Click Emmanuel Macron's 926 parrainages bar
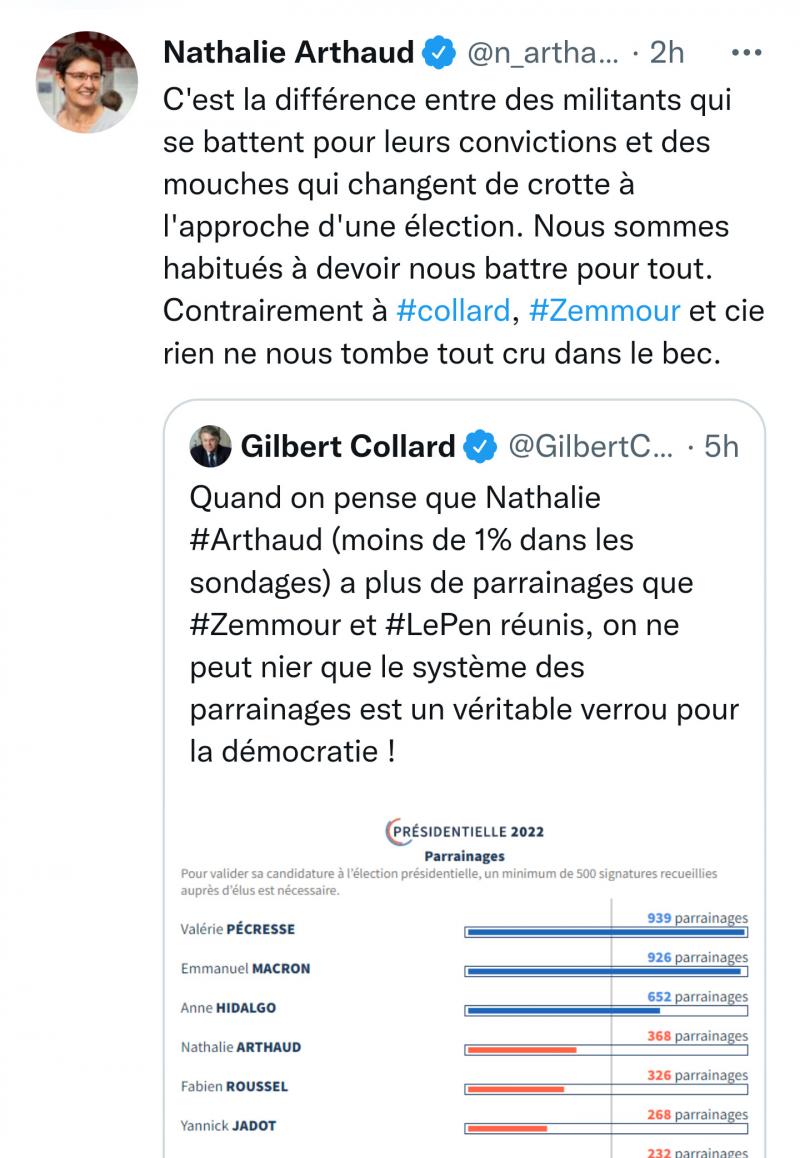The width and height of the screenshot is (800, 1158). [x=603, y=971]
